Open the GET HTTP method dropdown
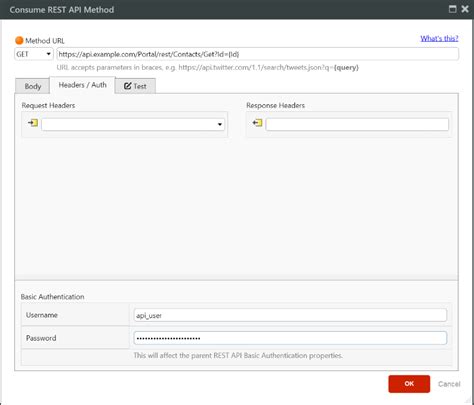The width and height of the screenshot is (474, 405). pyautogui.click(x=34, y=54)
